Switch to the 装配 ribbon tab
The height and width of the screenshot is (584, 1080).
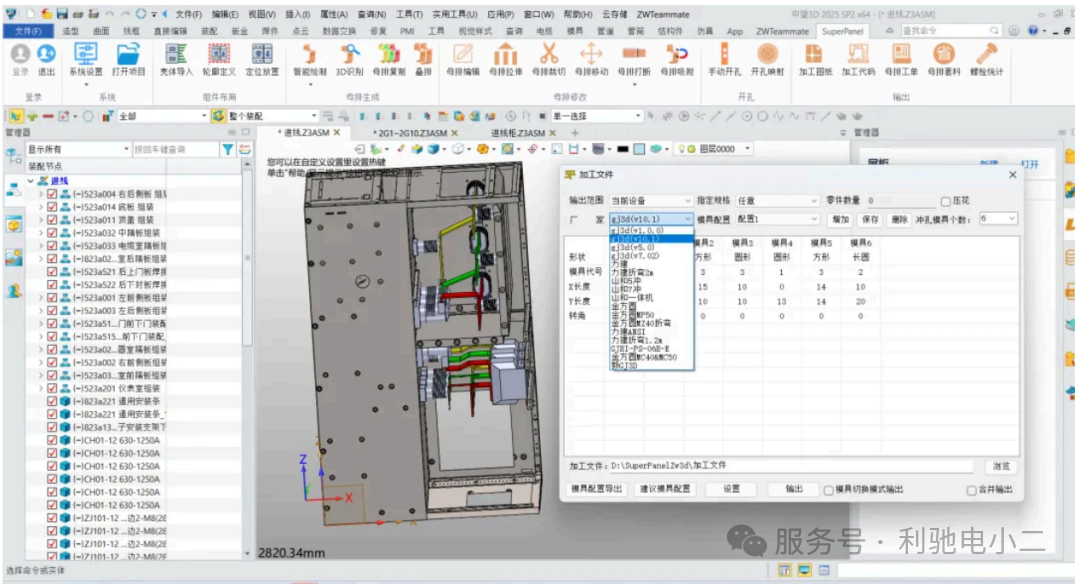(x=209, y=32)
